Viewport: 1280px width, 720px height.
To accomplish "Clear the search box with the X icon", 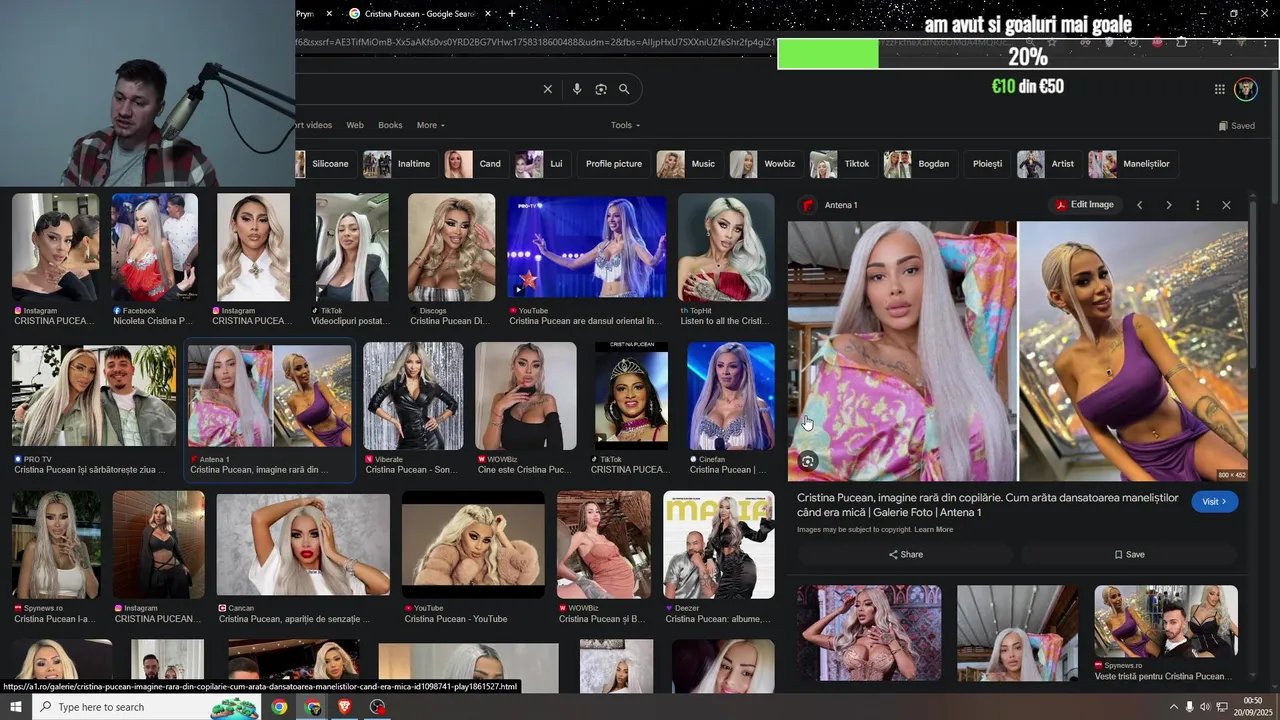I will point(547,89).
